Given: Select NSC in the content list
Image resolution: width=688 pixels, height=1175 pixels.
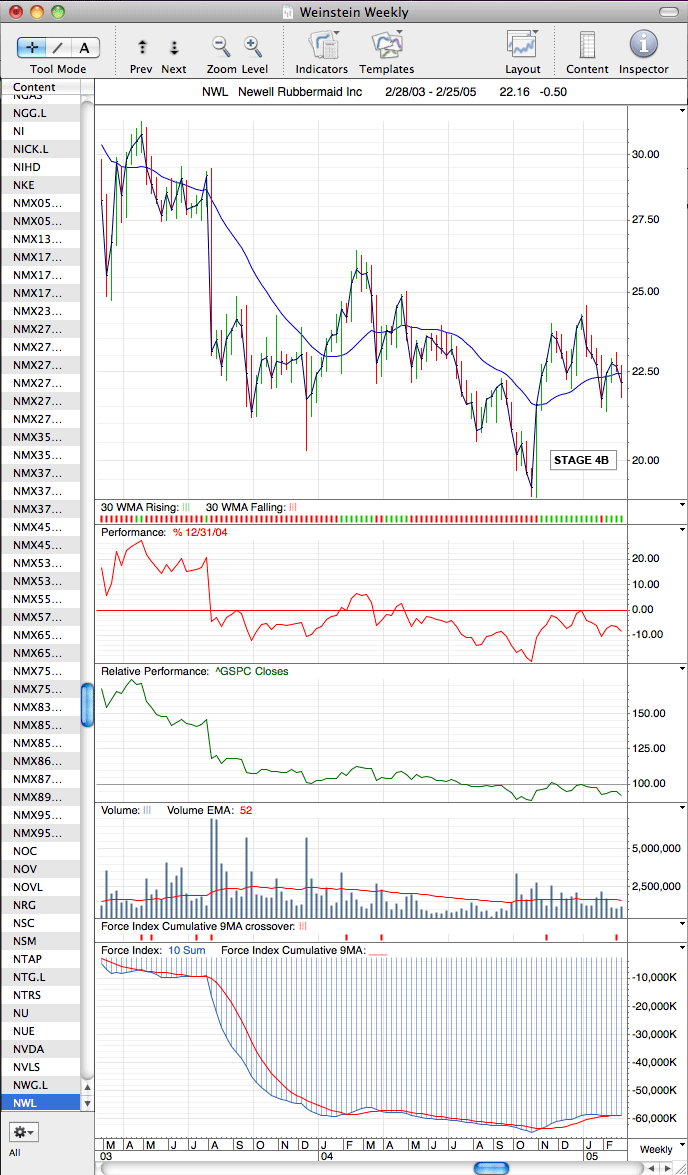Looking at the screenshot, I should pos(40,923).
